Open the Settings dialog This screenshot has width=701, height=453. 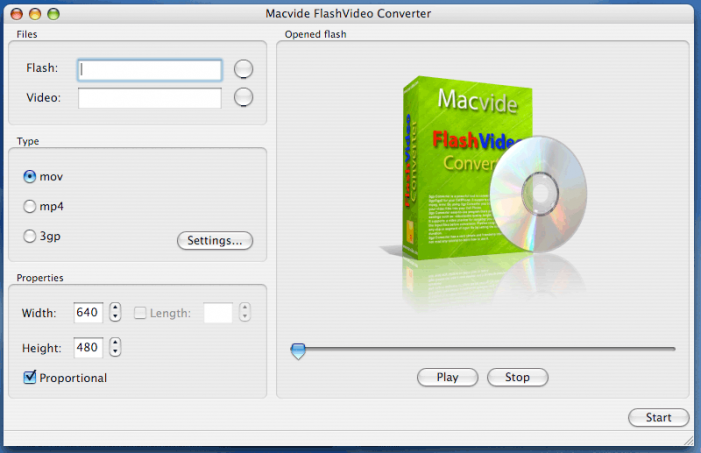[215, 241]
